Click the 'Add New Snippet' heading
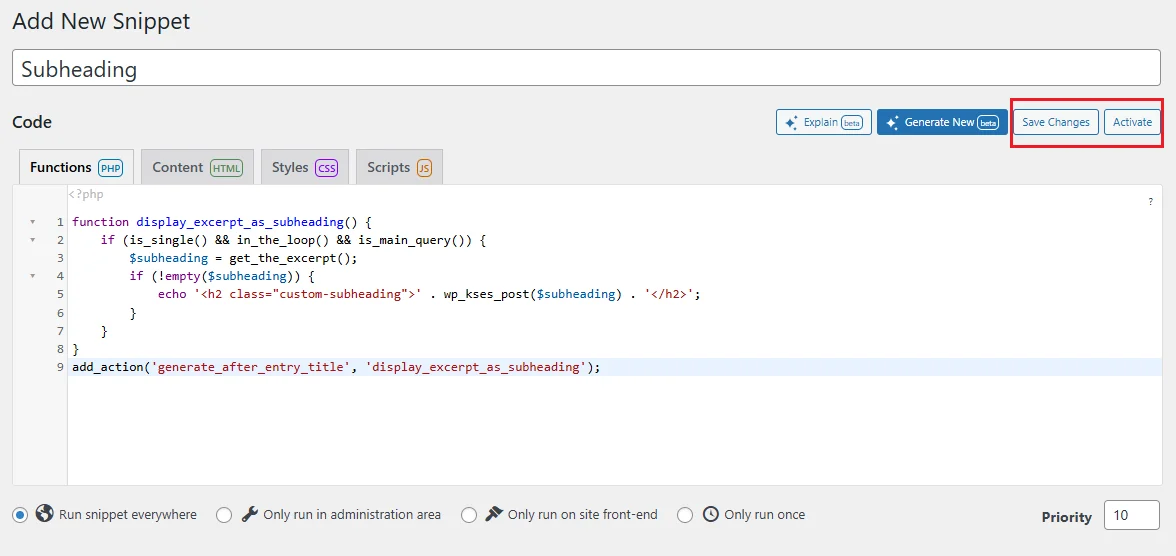This screenshot has height=556, width=1176. click(x=101, y=21)
